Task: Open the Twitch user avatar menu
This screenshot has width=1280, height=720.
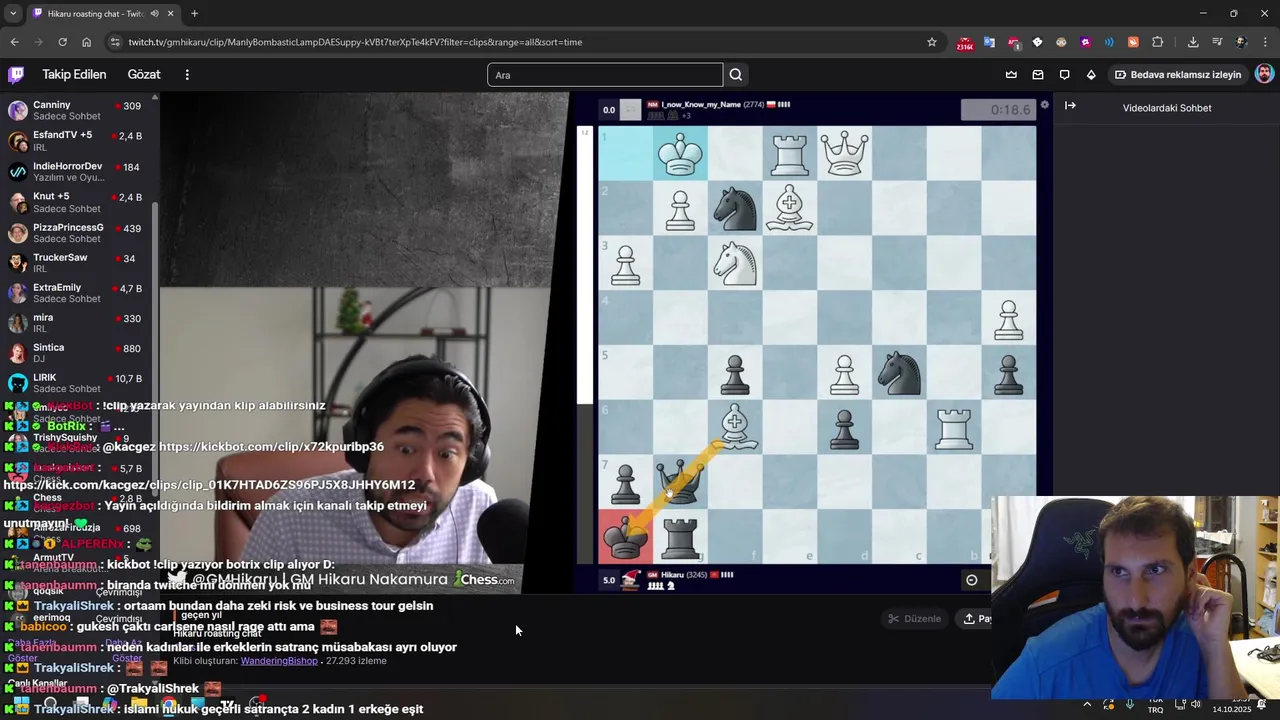Action: coord(1264,75)
